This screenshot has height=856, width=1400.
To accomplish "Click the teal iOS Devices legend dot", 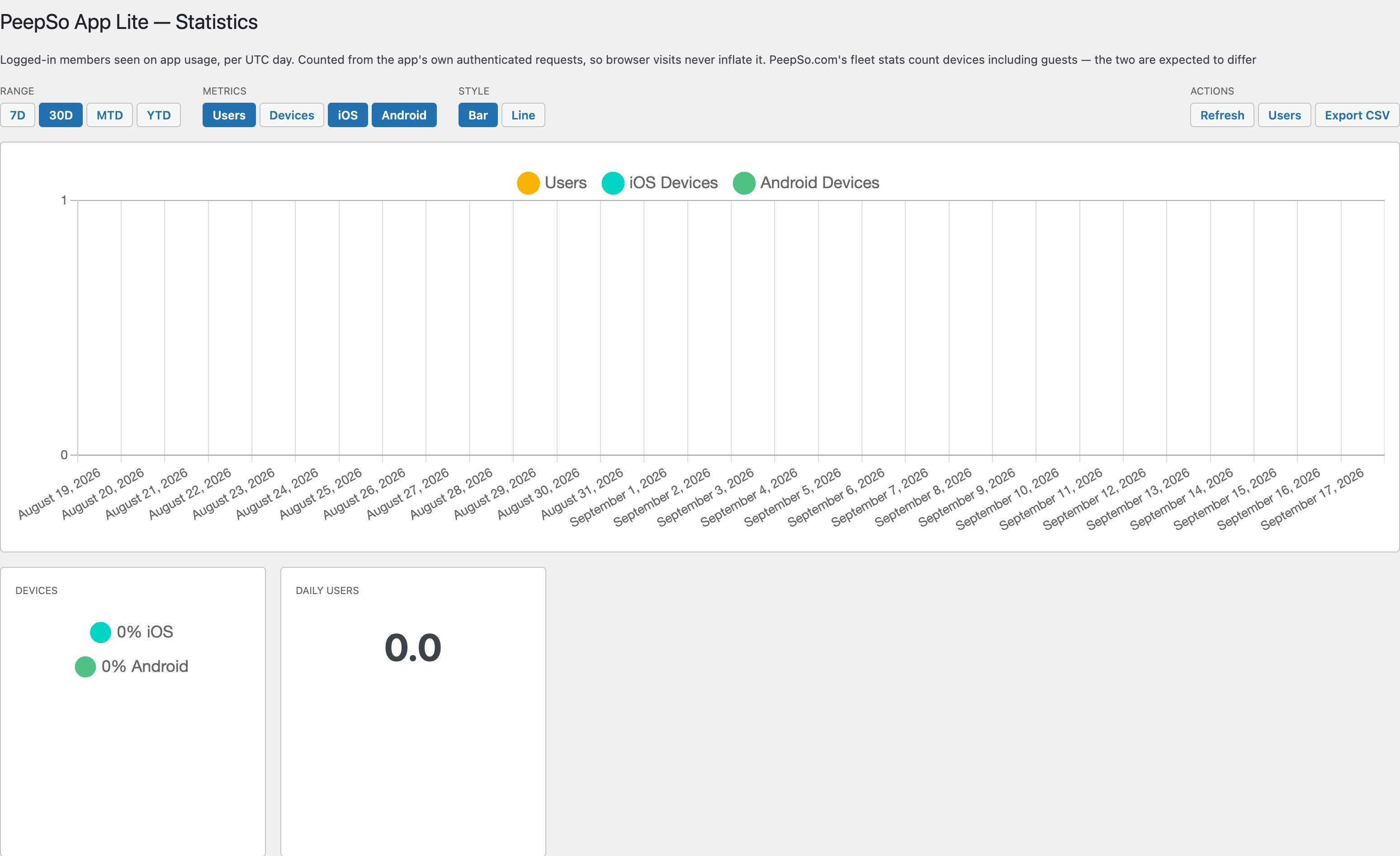I will (x=612, y=183).
